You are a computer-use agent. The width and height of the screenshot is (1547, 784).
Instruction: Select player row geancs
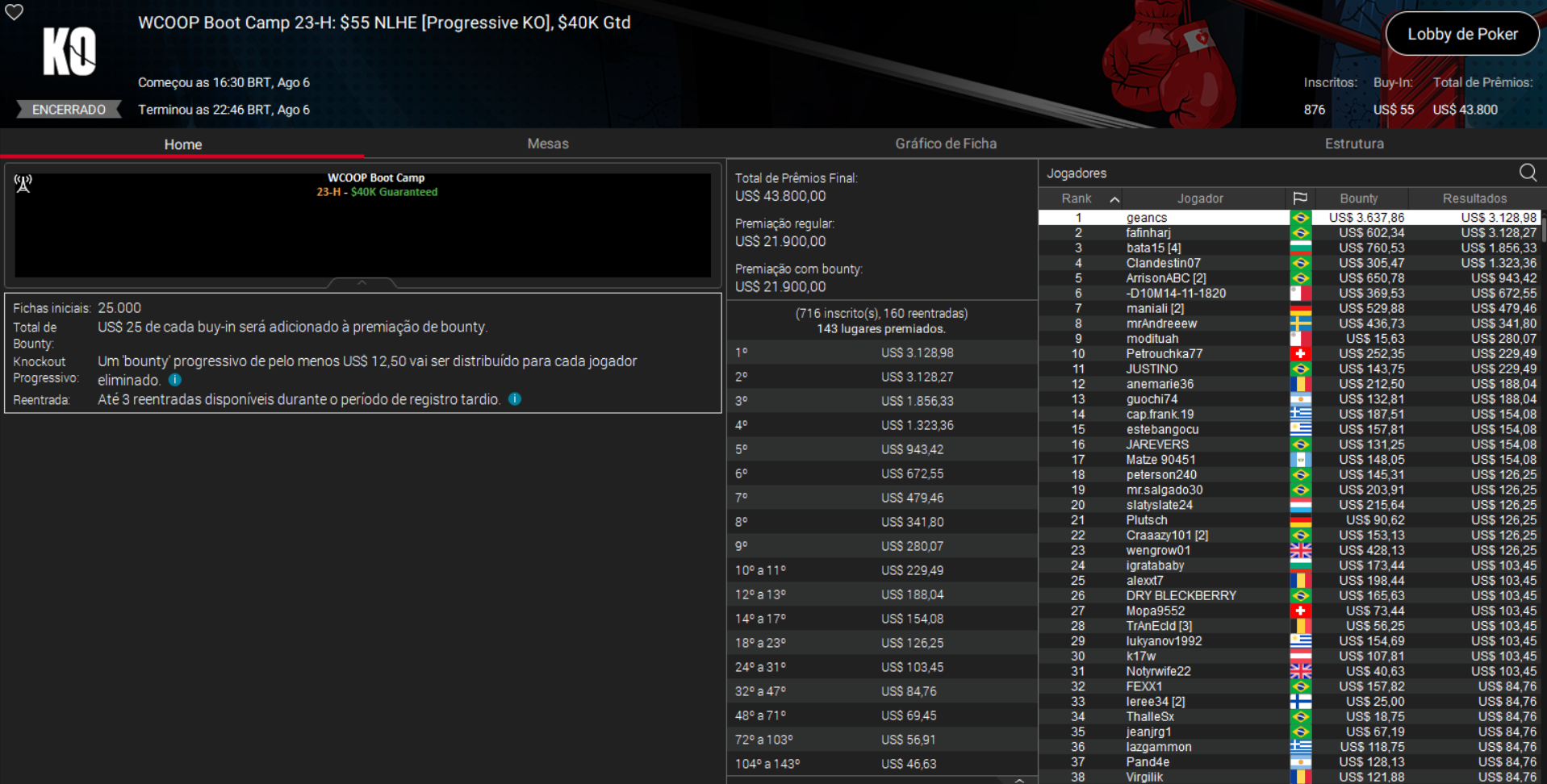coord(1290,218)
